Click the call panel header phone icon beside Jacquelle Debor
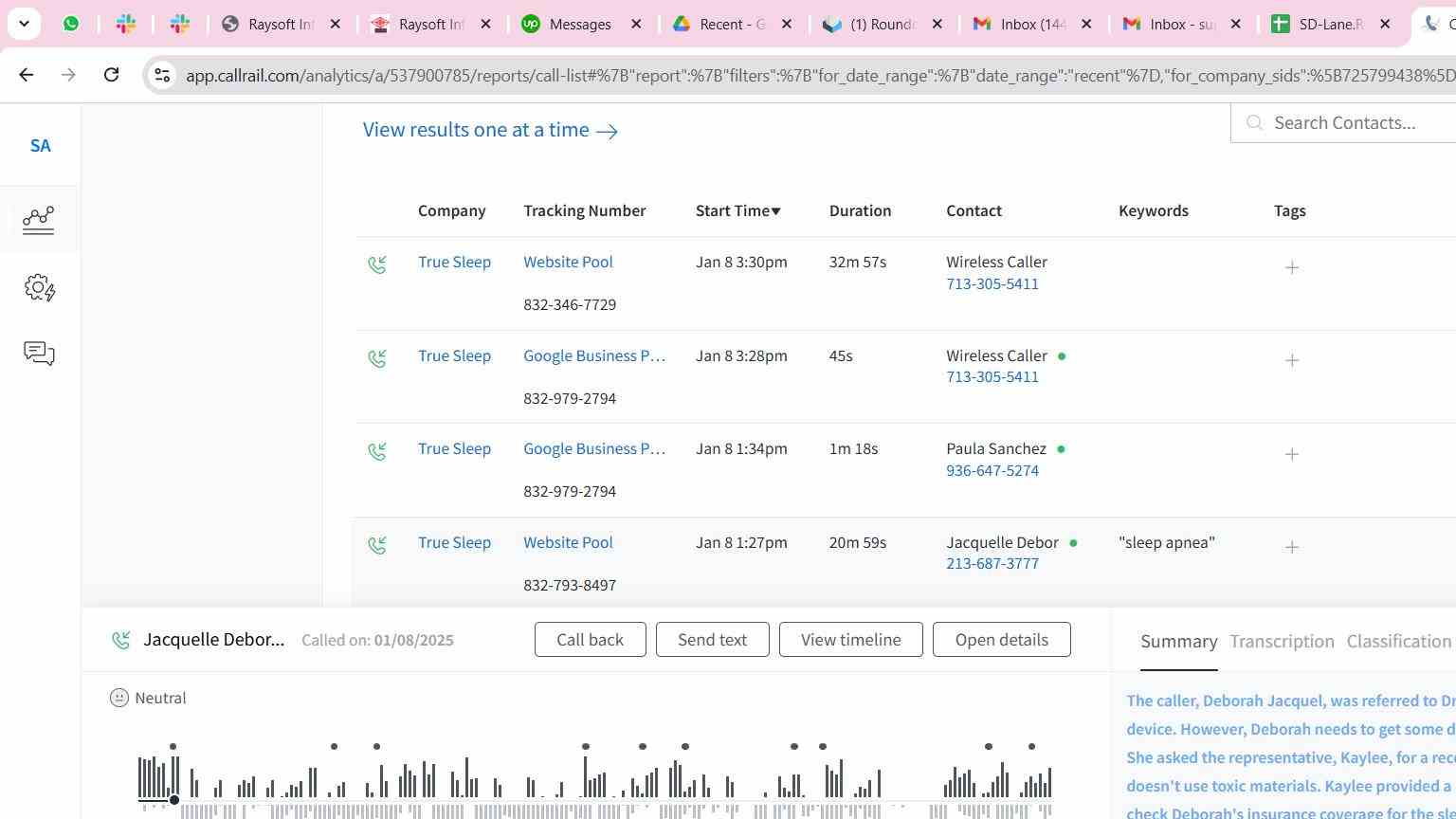1456x819 pixels. (x=120, y=641)
